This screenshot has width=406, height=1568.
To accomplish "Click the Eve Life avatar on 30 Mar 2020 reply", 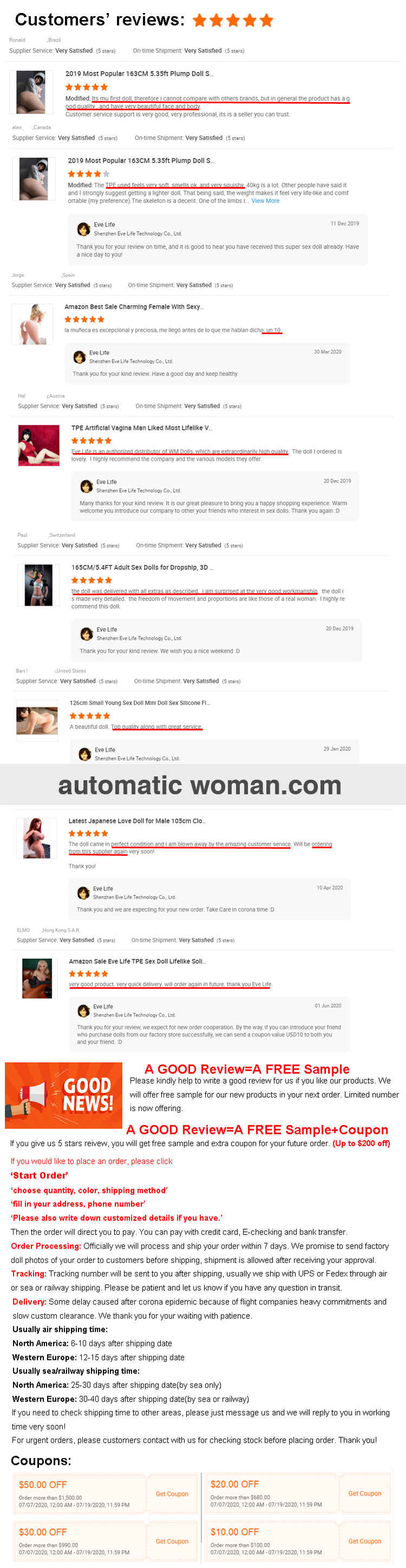I will coord(79,357).
